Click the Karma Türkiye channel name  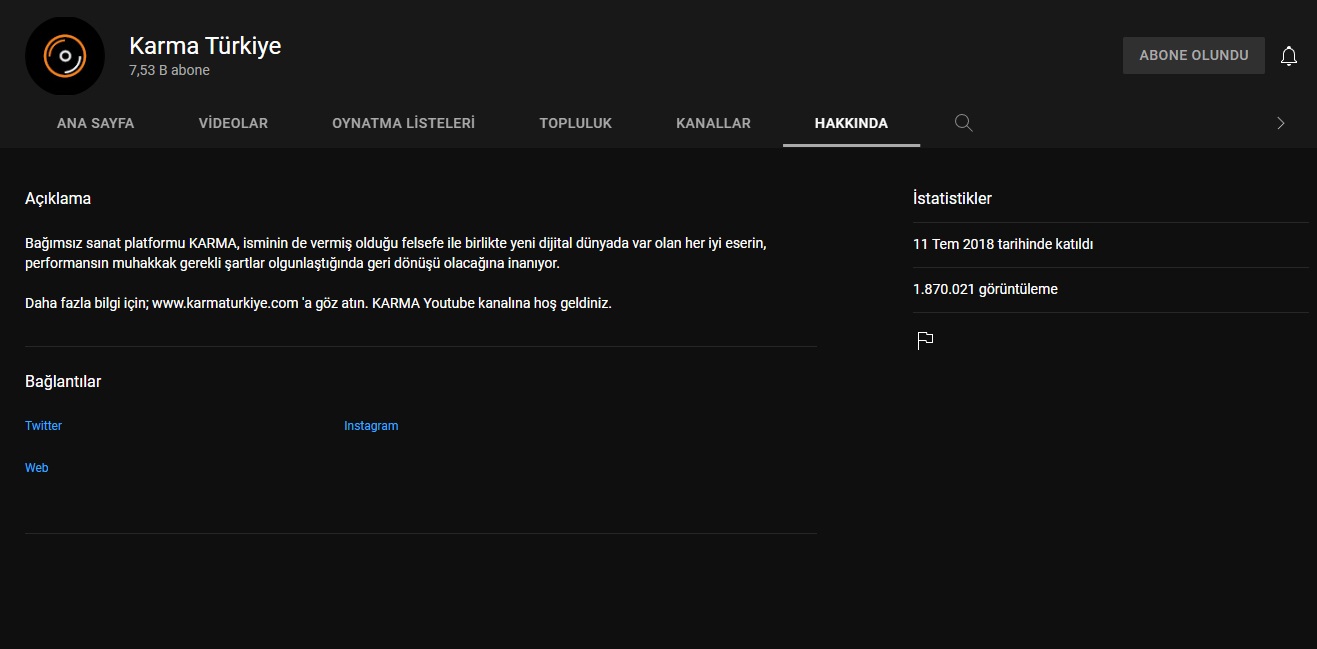pyautogui.click(x=205, y=46)
